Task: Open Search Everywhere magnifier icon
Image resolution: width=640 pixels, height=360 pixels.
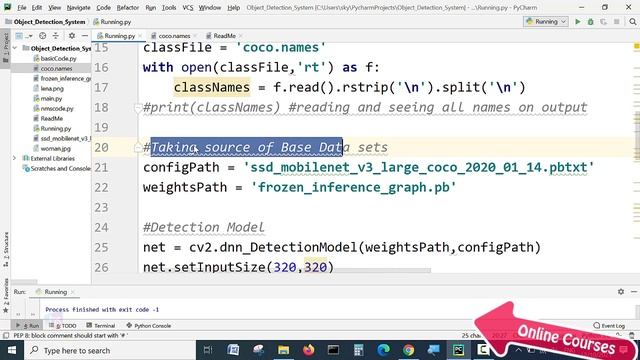Action: pyautogui.click(x=633, y=22)
